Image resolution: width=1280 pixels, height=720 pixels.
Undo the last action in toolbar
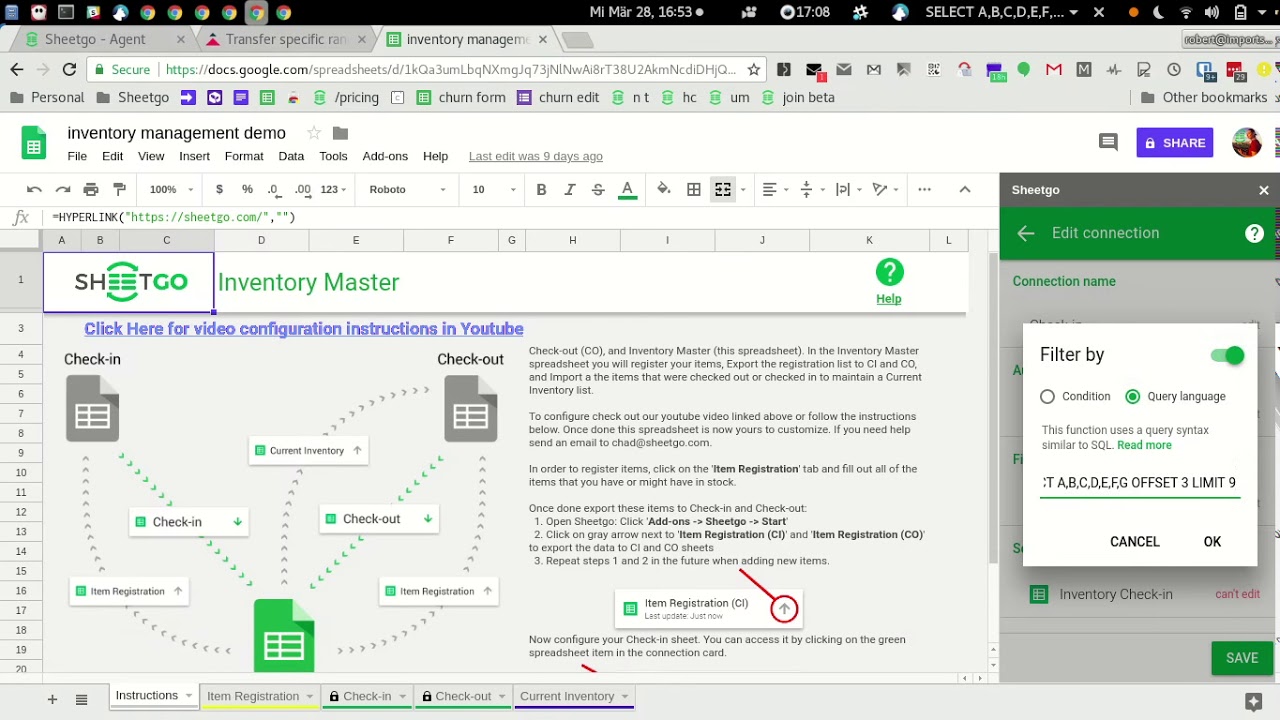[x=34, y=189]
